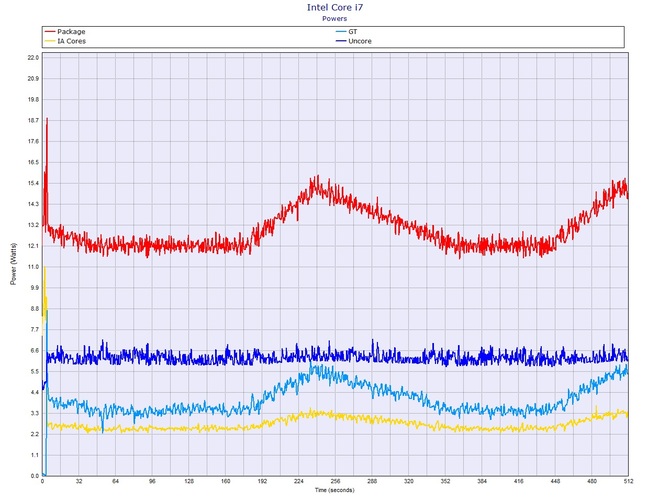Image resolution: width=670 pixels, height=502 pixels.
Task: Click the 20.9 y-axis value
Action: tap(33, 79)
